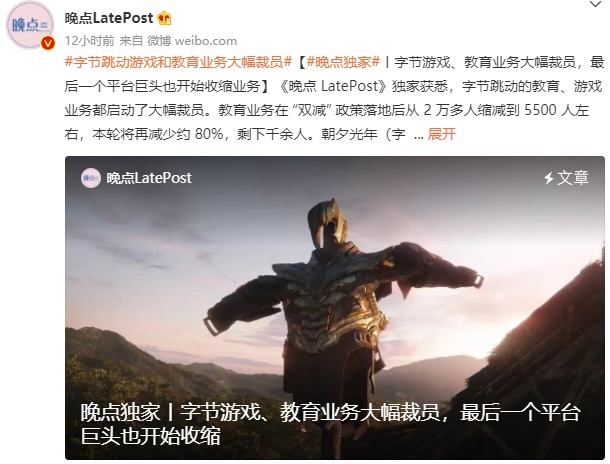Click 晚点LatePost name on article card
The image size is (610, 464).
coord(149,178)
